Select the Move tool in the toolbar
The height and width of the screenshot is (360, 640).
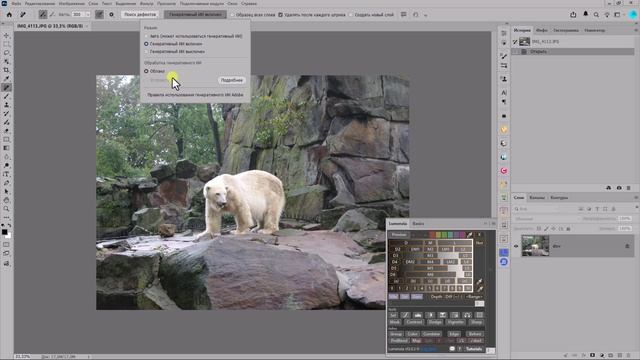tap(6, 36)
